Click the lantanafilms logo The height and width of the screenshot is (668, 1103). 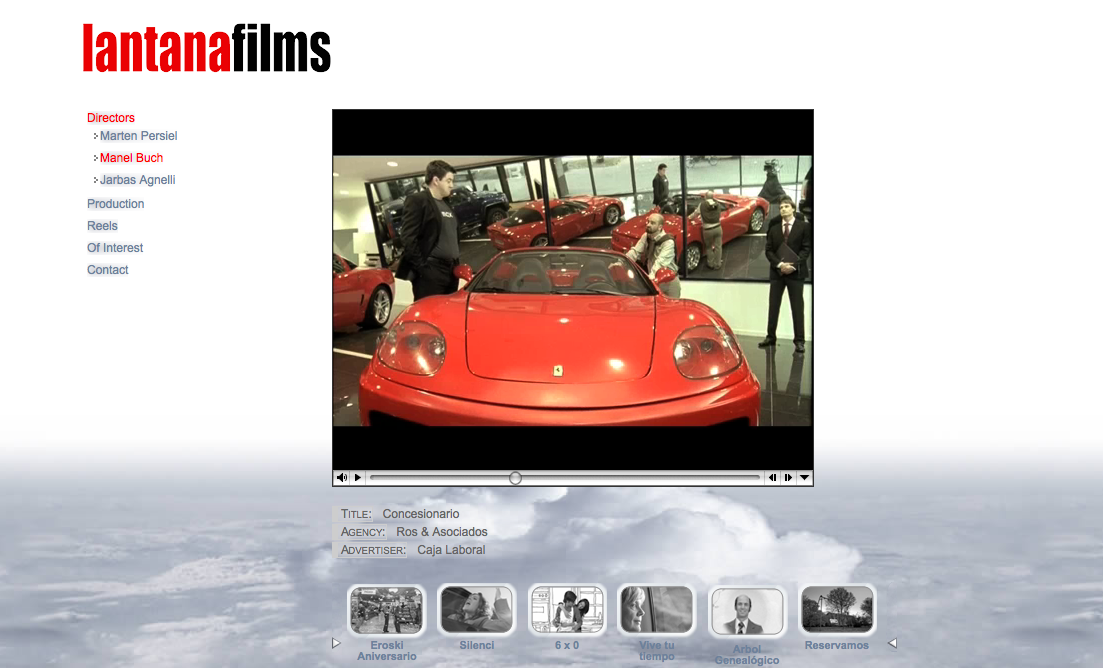(x=206, y=48)
